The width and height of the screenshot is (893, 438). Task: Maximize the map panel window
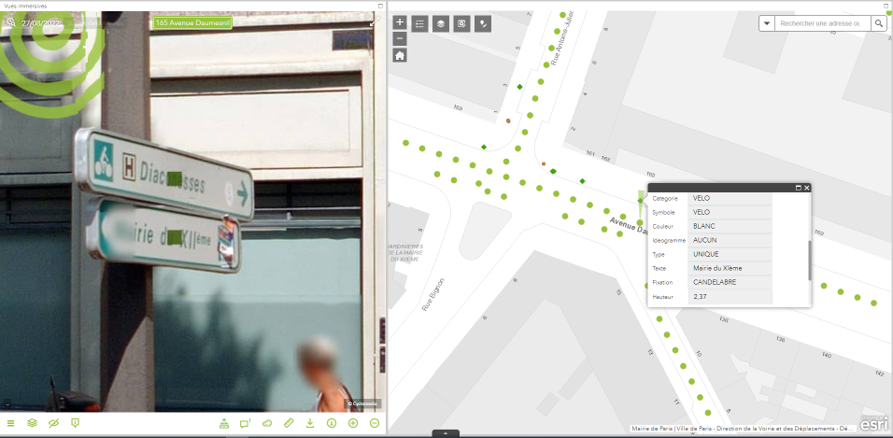(x=887, y=5)
